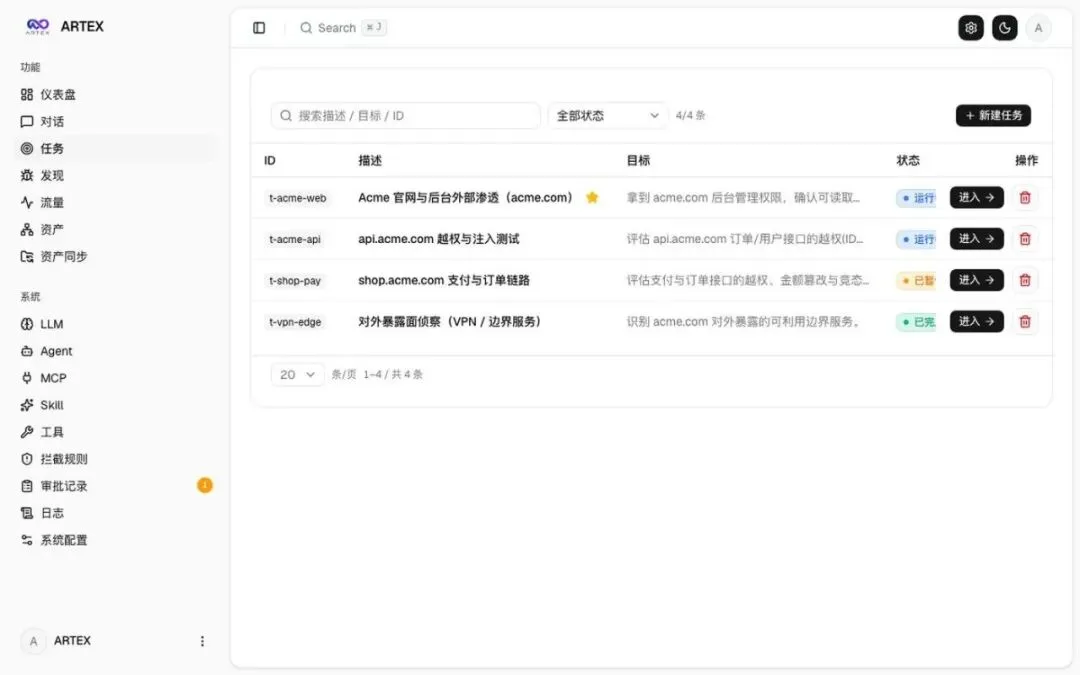Click the paused status badge for t-shop-pay
The image size is (1080, 675).
coord(916,281)
